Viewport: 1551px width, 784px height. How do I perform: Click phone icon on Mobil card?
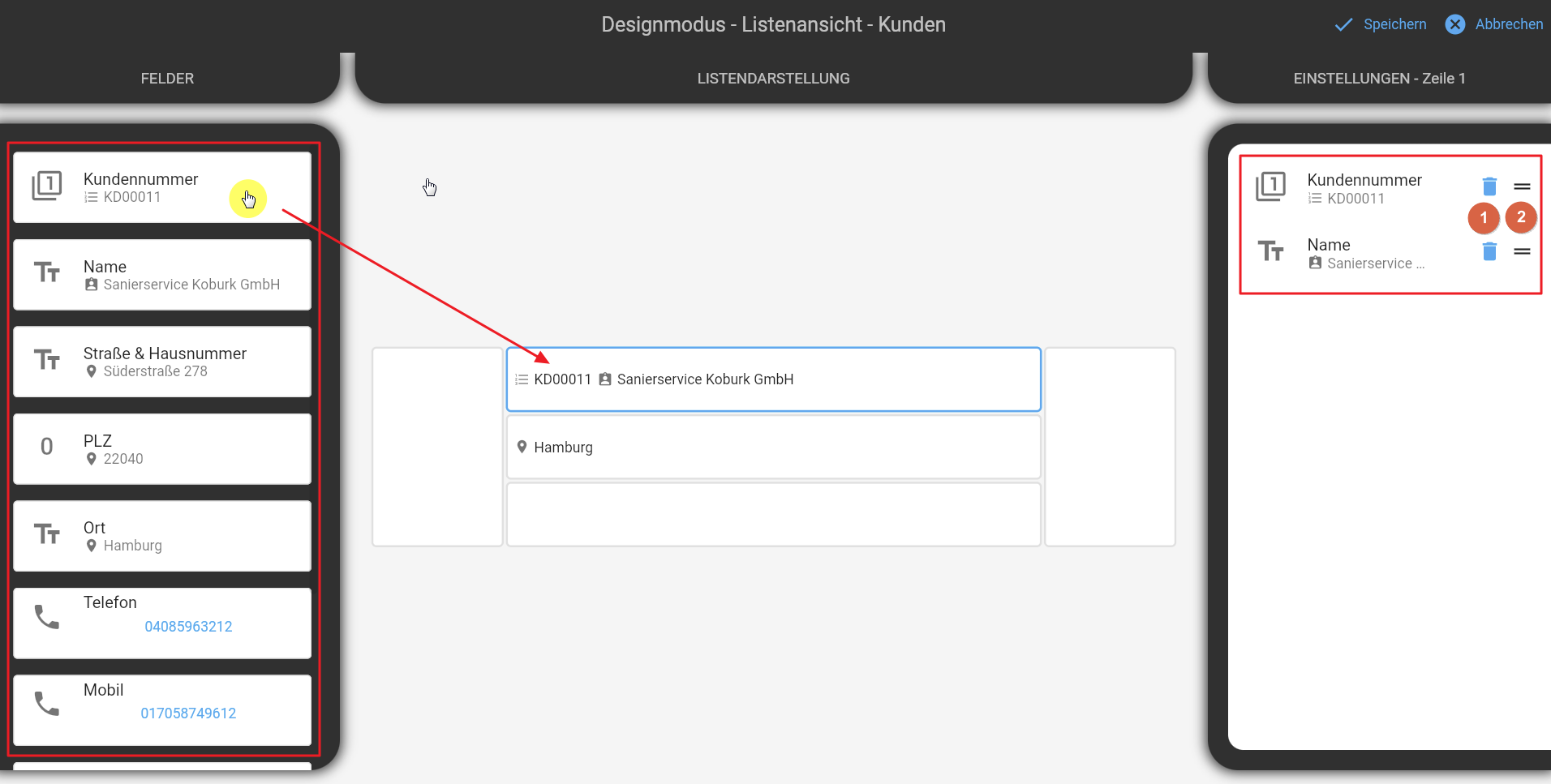pos(47,704)
